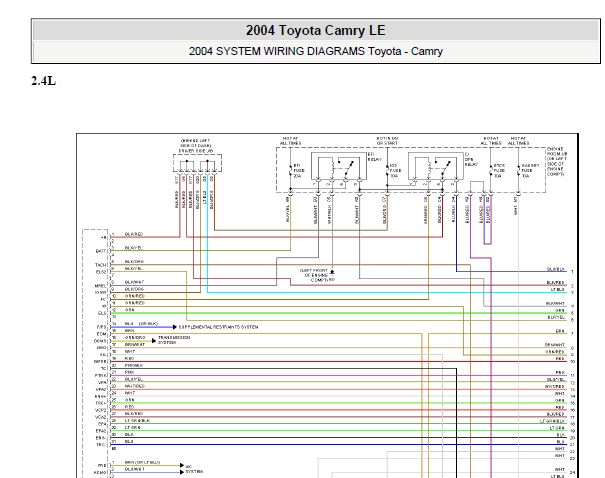Click 'LT GRN/BLK' wire label at pin 28

click(137, 421)
